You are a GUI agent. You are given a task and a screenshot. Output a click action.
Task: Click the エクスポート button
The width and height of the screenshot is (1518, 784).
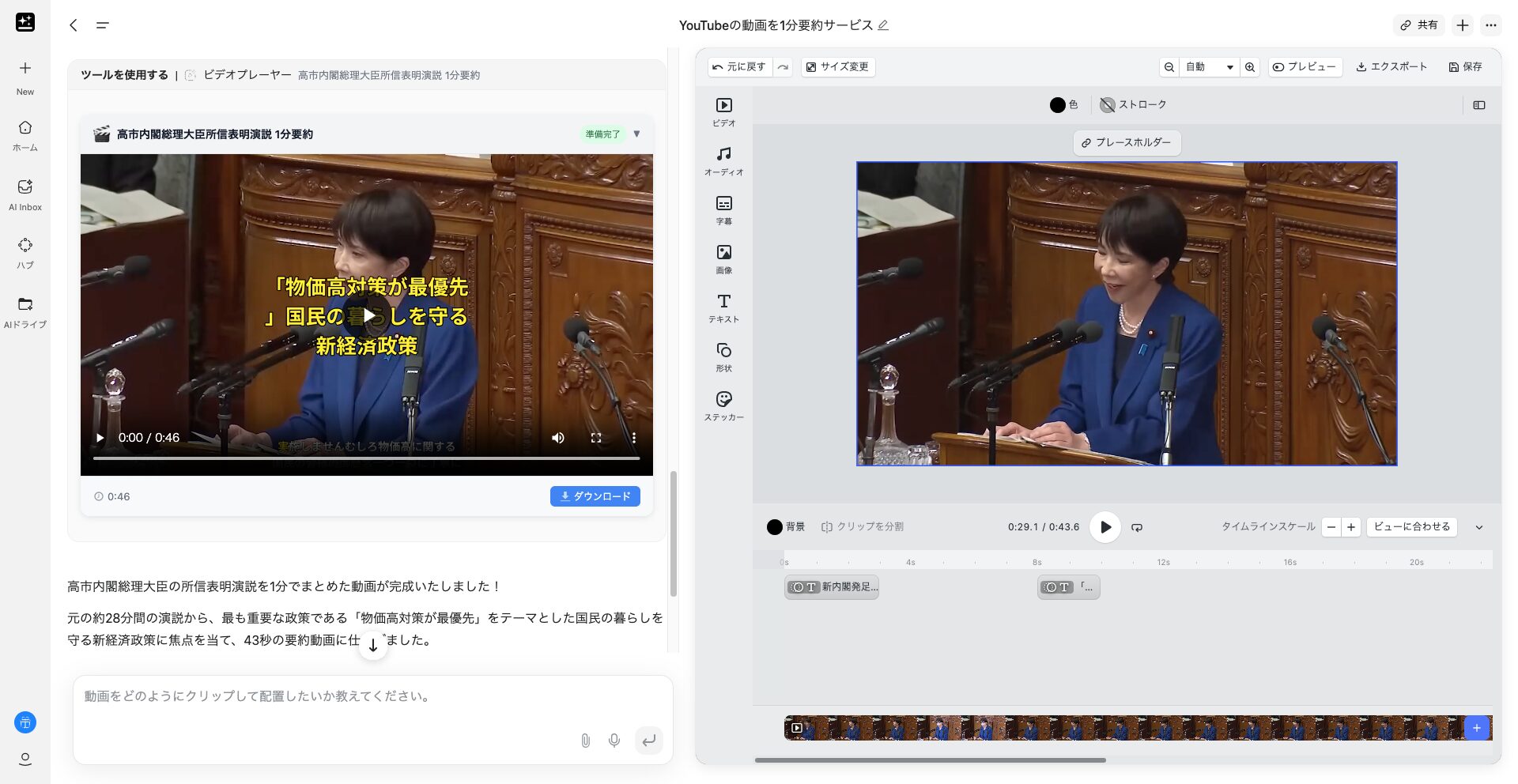click(1391, 66)
